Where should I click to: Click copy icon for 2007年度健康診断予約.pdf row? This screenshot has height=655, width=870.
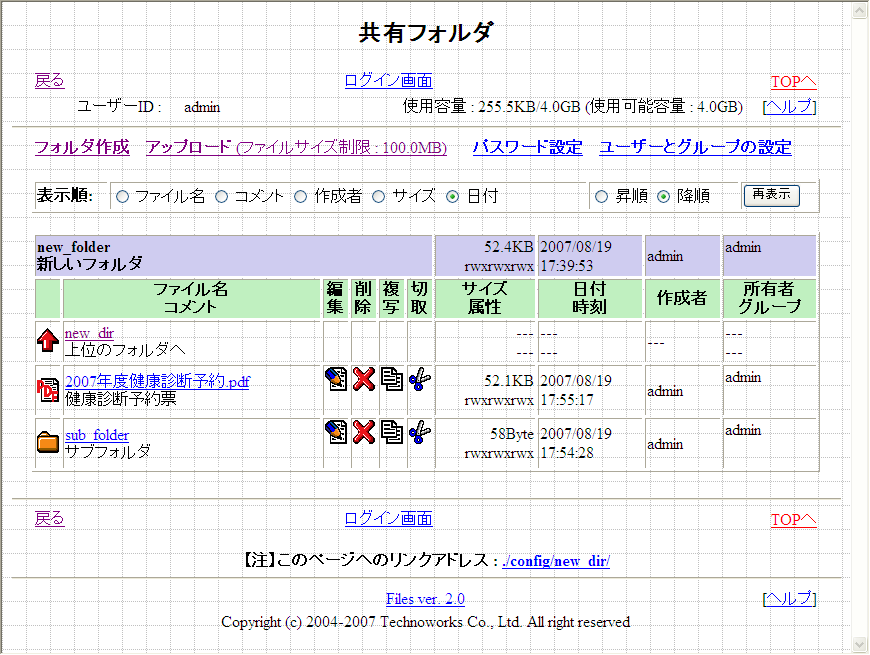point(392,379)
